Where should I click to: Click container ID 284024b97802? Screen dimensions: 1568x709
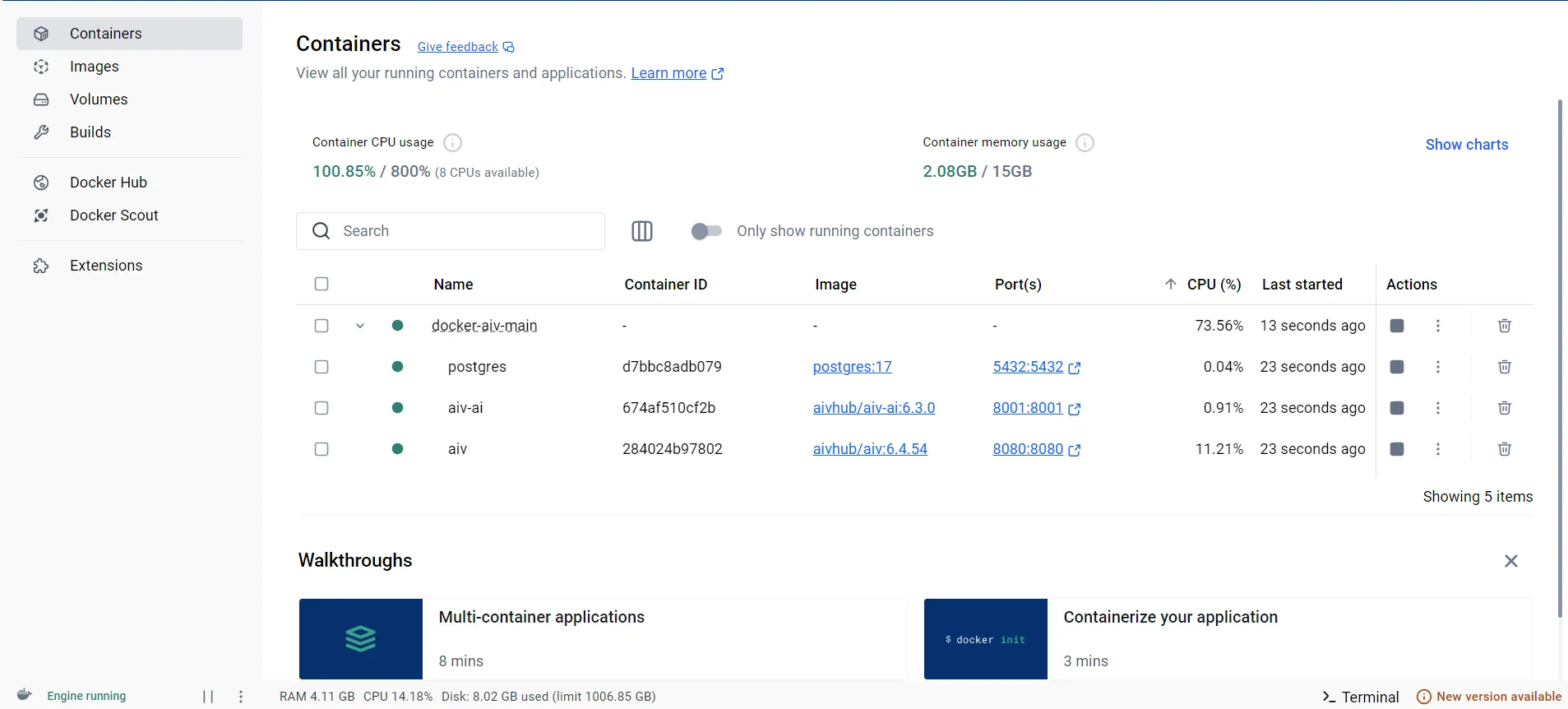pos(673,449)
